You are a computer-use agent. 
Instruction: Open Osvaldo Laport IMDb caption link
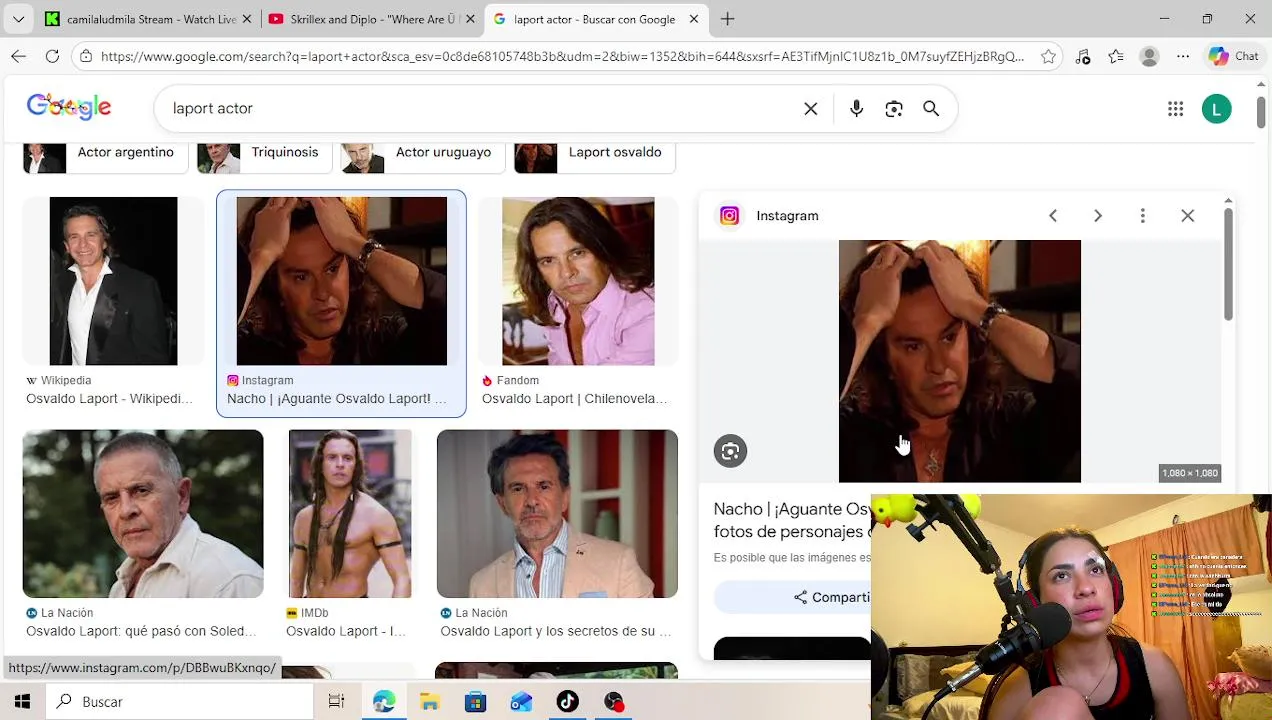coord(345,632)
